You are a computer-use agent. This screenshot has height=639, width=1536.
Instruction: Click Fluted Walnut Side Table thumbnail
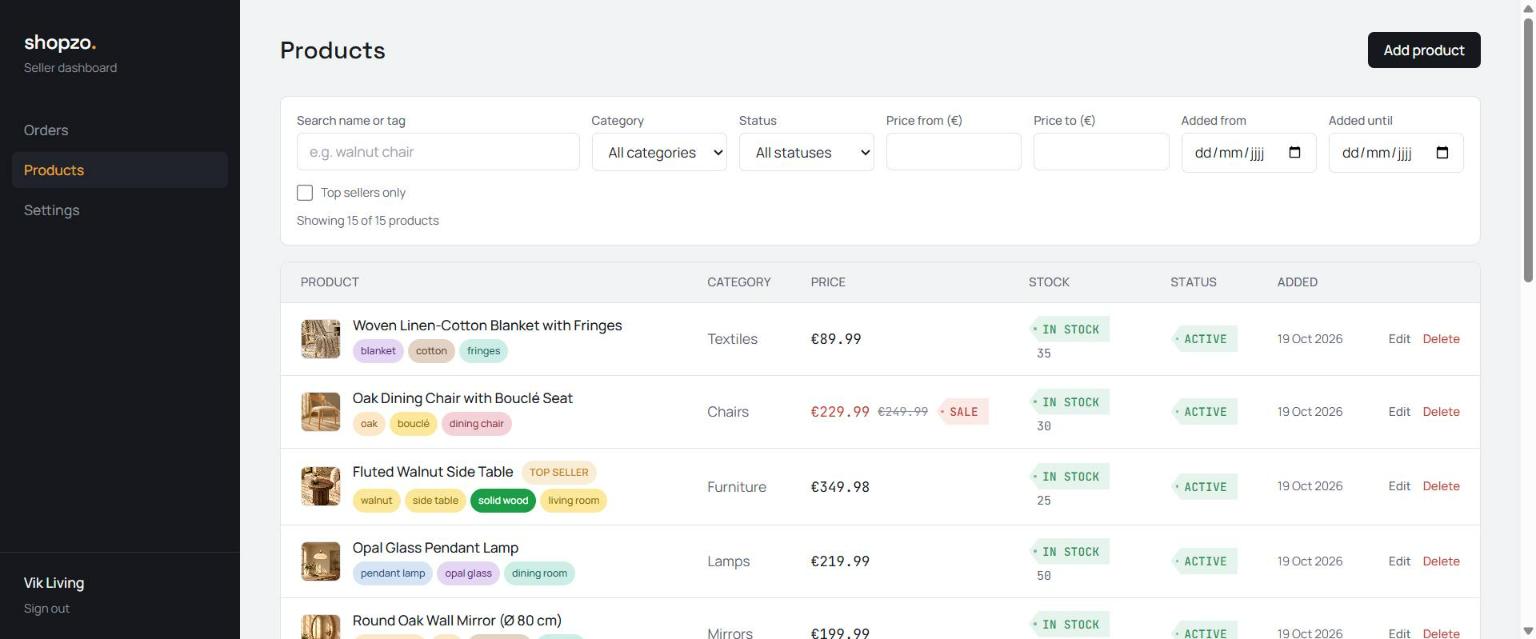coord(321,486)
